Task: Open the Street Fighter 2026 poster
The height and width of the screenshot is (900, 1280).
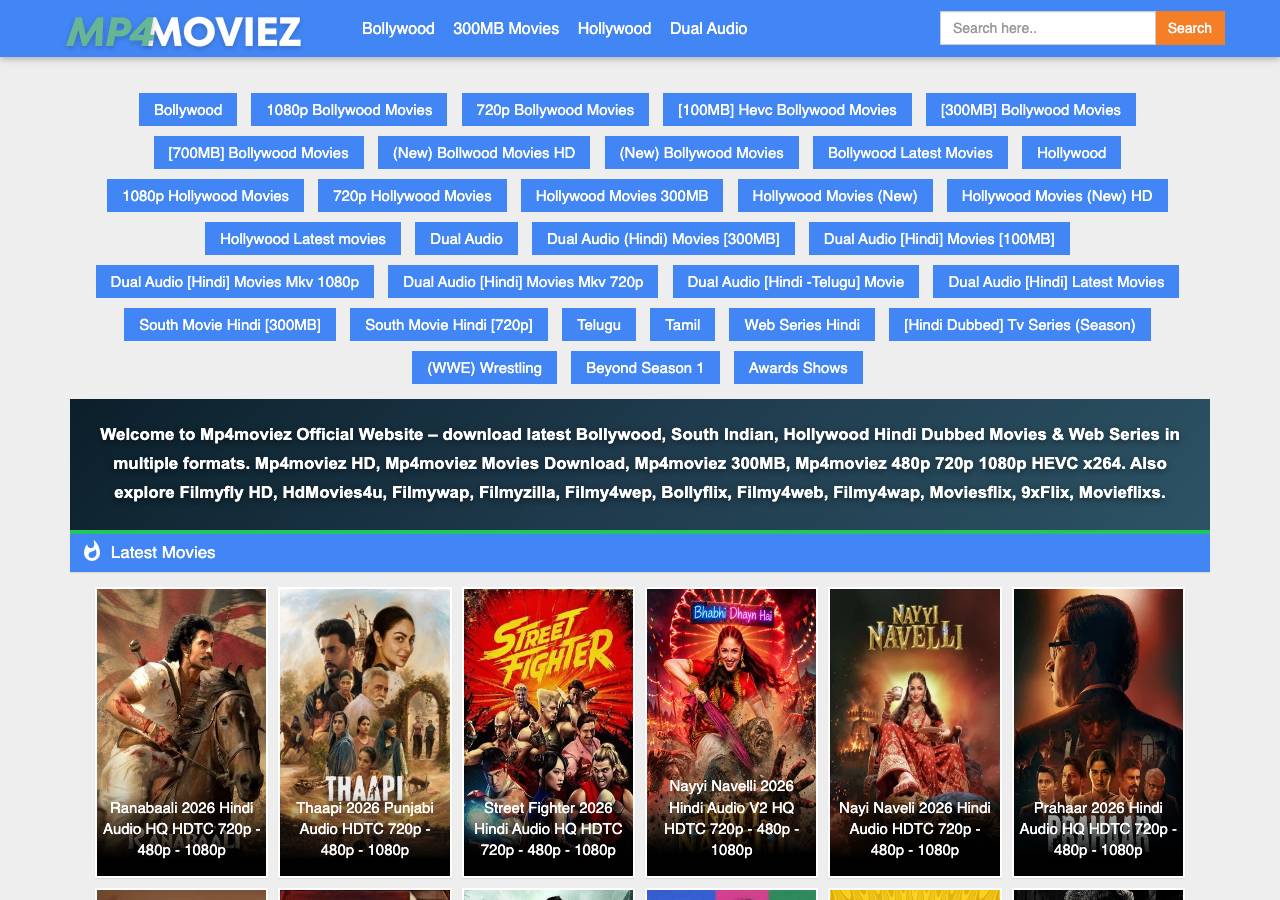Action: [x=548, y=732]
